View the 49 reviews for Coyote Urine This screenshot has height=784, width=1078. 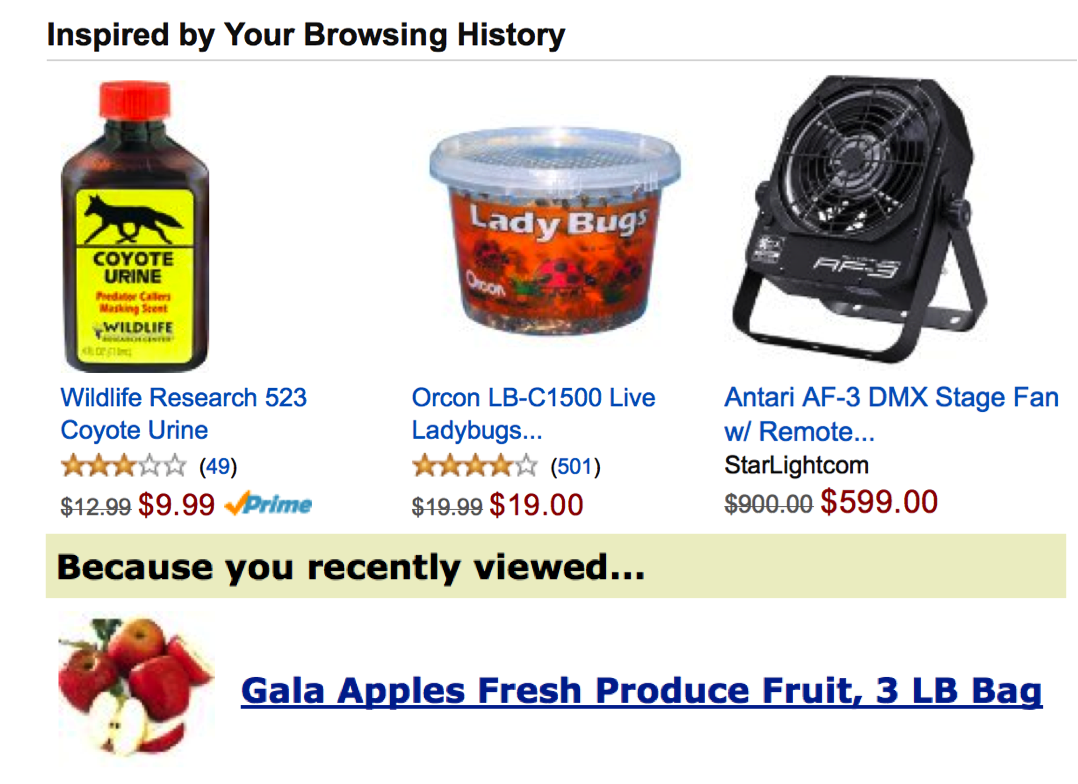[218, 467]
